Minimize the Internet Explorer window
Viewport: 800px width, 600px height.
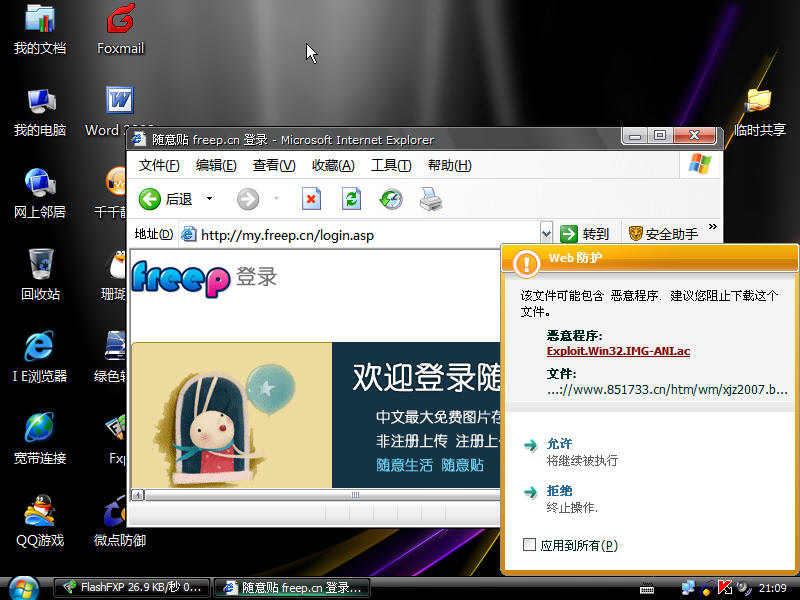pos(635,136)
